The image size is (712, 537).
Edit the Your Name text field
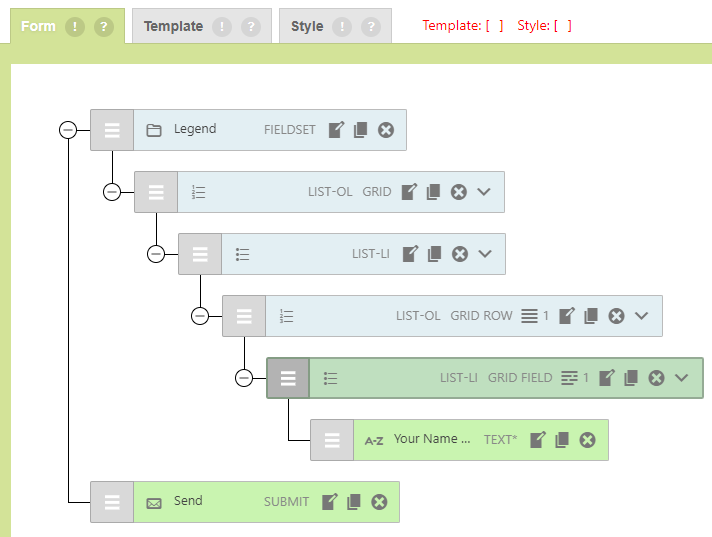(538, 440)
